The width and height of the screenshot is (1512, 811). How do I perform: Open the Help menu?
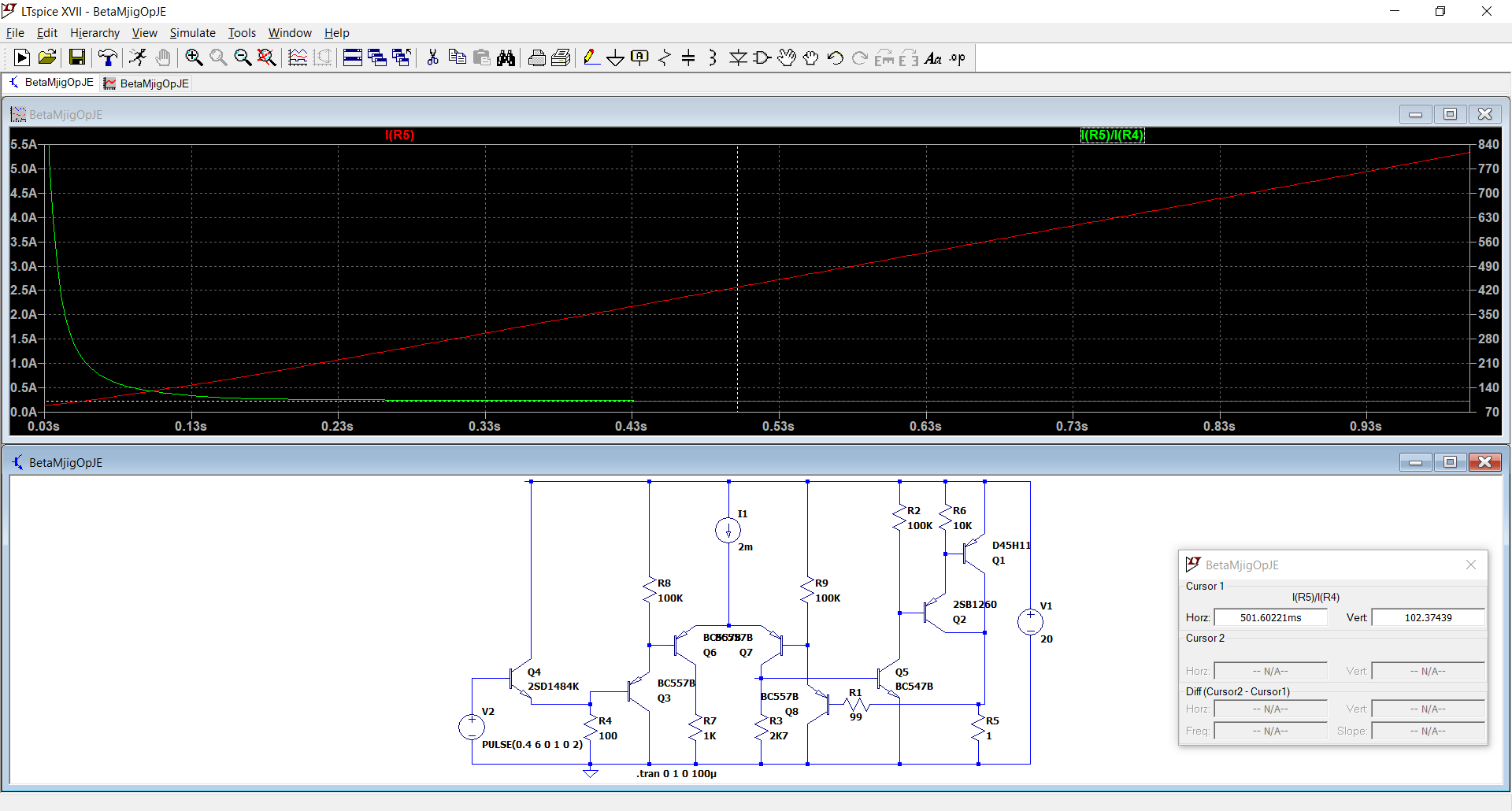[336, 32]
